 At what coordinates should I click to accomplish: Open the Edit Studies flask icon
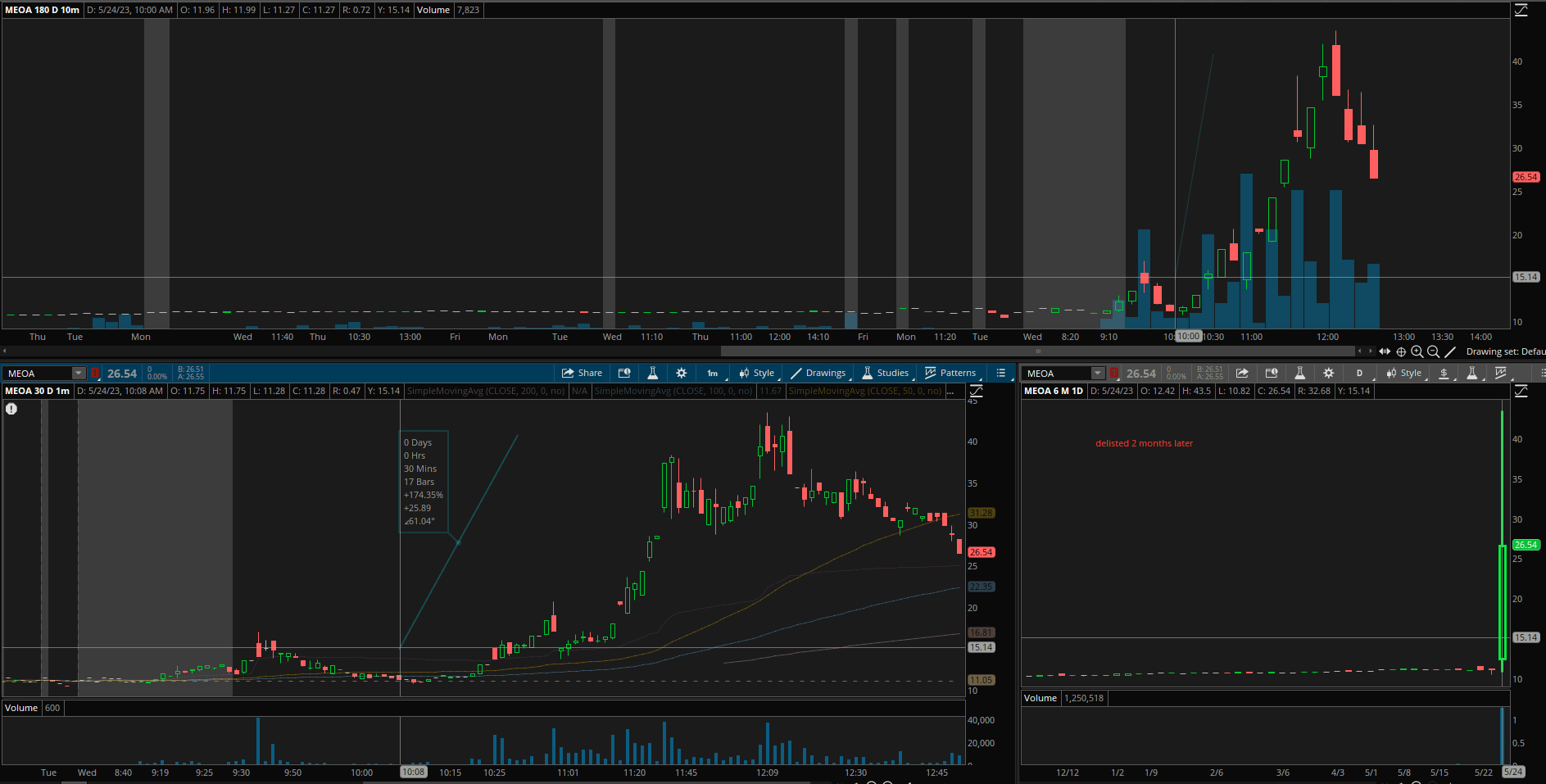(652, 373)
